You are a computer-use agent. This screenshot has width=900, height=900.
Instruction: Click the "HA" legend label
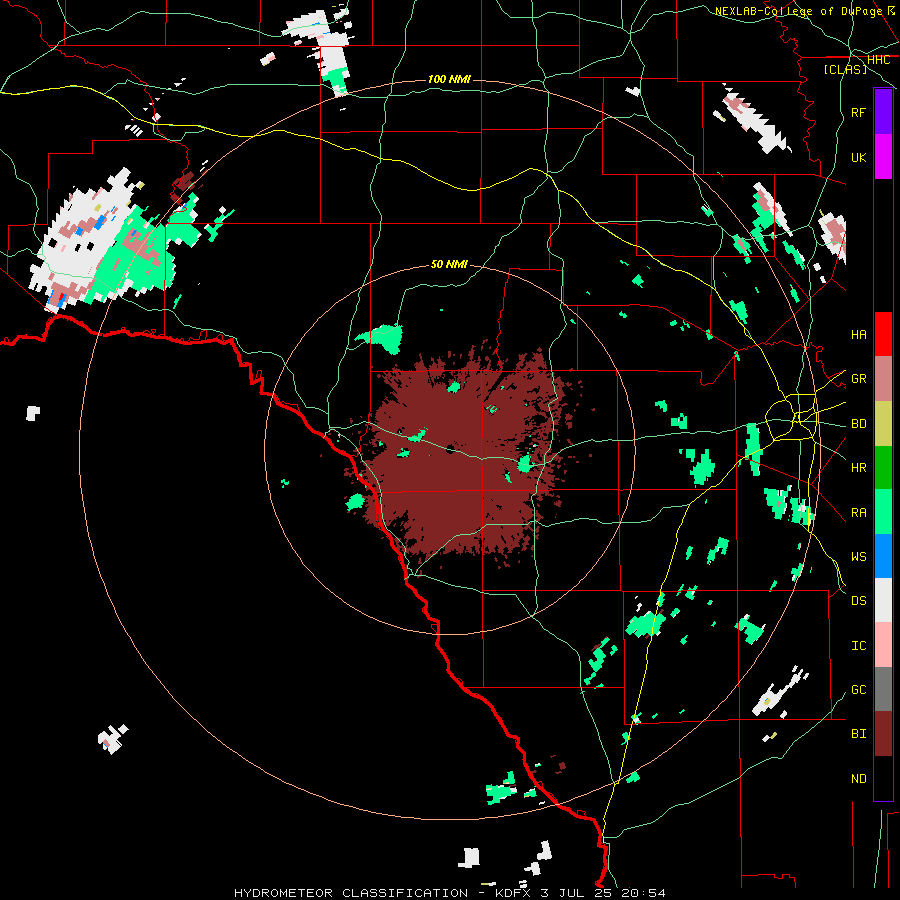[x=859, y=335]
